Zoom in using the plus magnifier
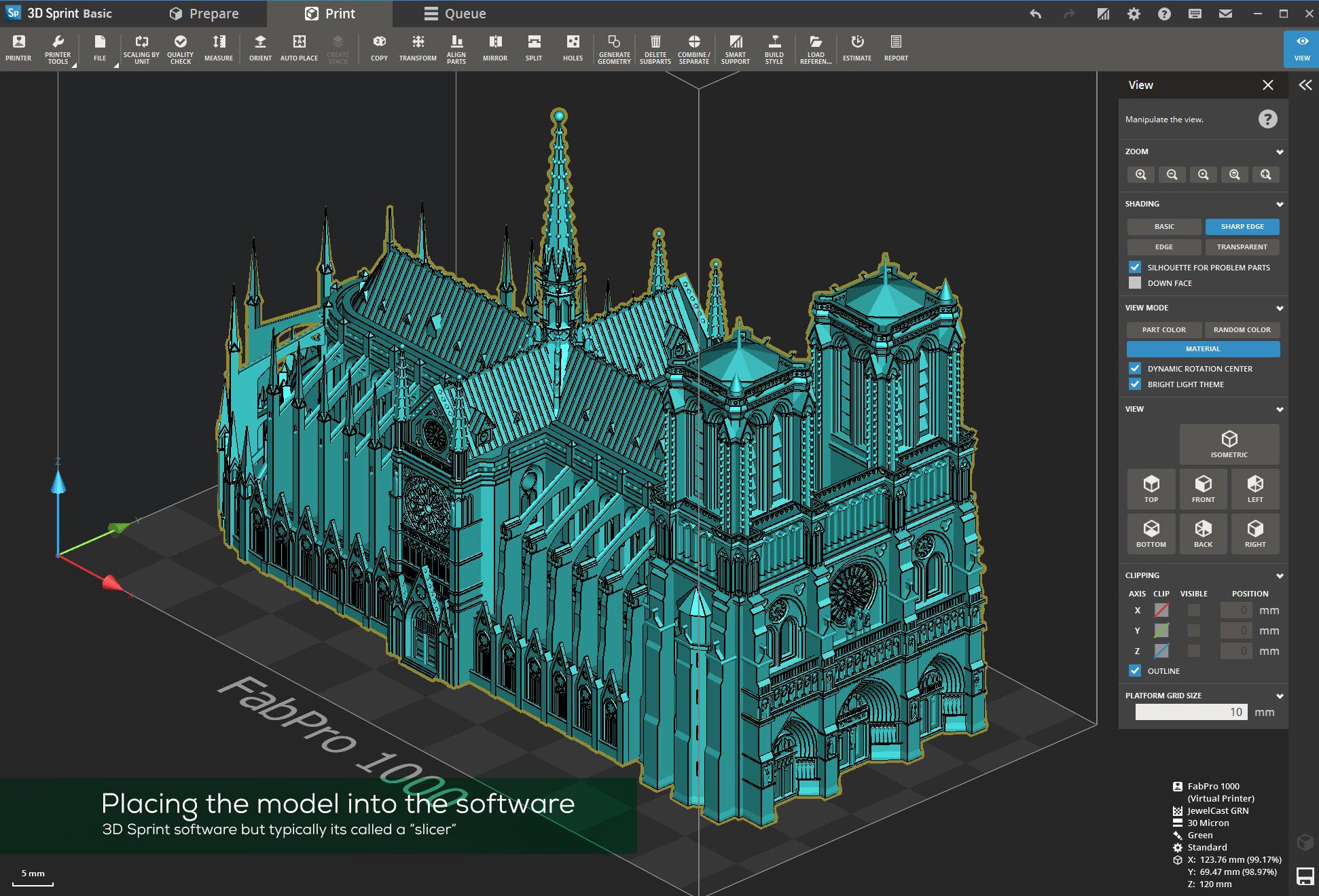The width and height of the screenshot is (1319, 896). click(x=1141, y=175)
